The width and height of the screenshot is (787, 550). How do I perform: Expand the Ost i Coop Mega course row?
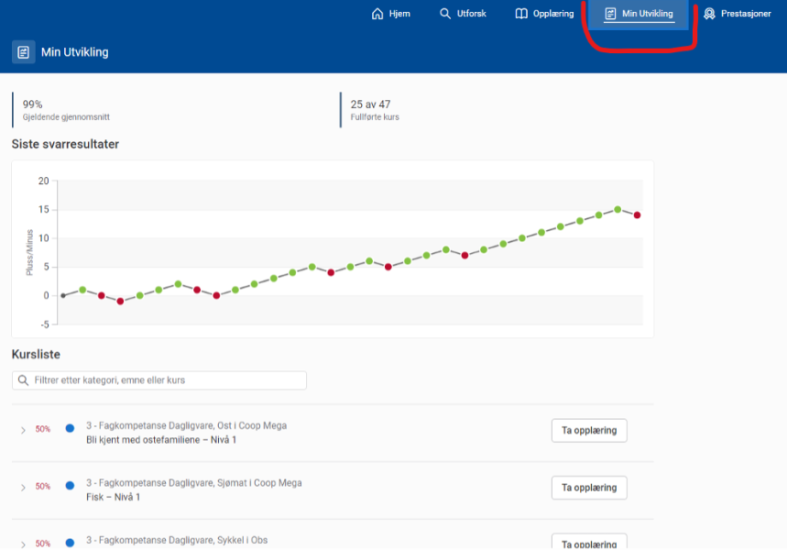click(x=23, y=430)
